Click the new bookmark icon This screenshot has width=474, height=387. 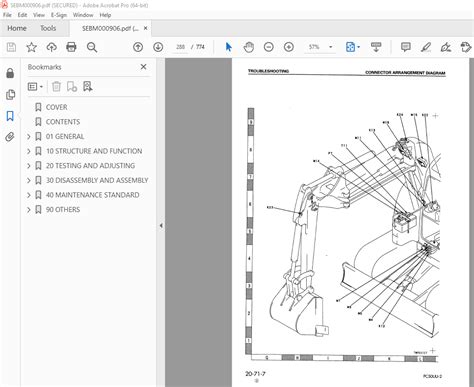(72, 87)
